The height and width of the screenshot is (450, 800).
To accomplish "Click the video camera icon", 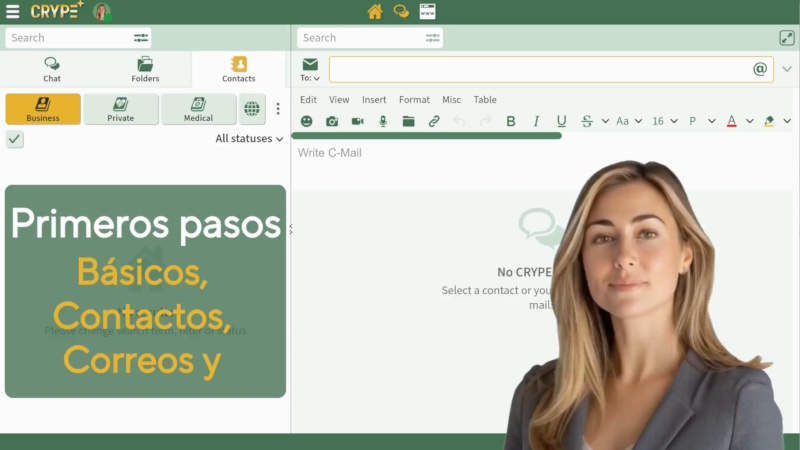I will 357,121.
